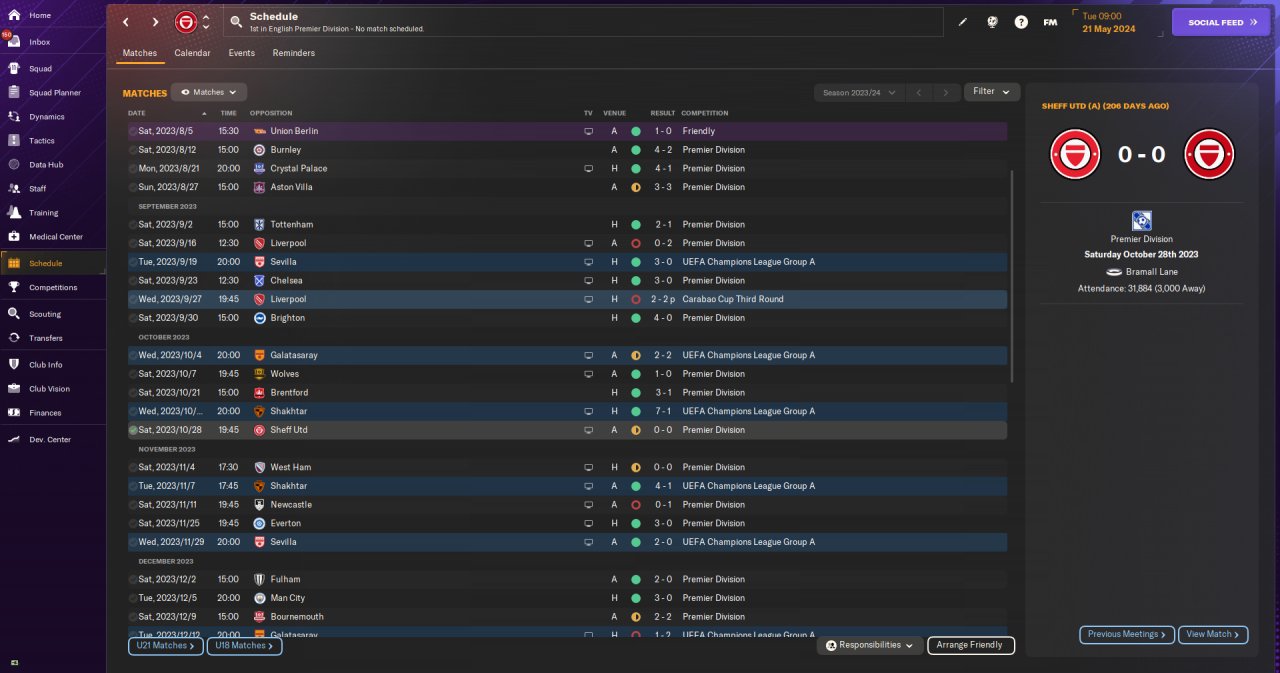Click the pencil edit icon
Image resolution: width=1280 pixels, height=673 pixels.
[x=963, y=22]
